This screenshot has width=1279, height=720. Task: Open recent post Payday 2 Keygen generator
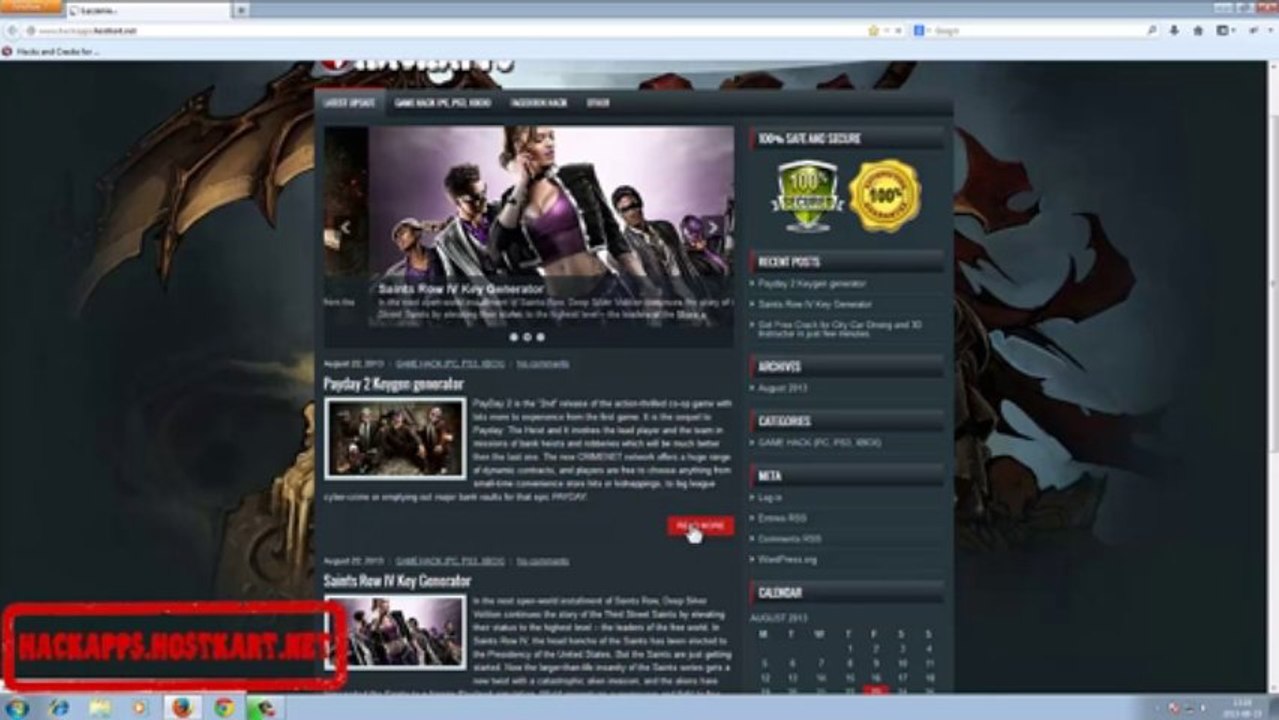pos(812,284)
